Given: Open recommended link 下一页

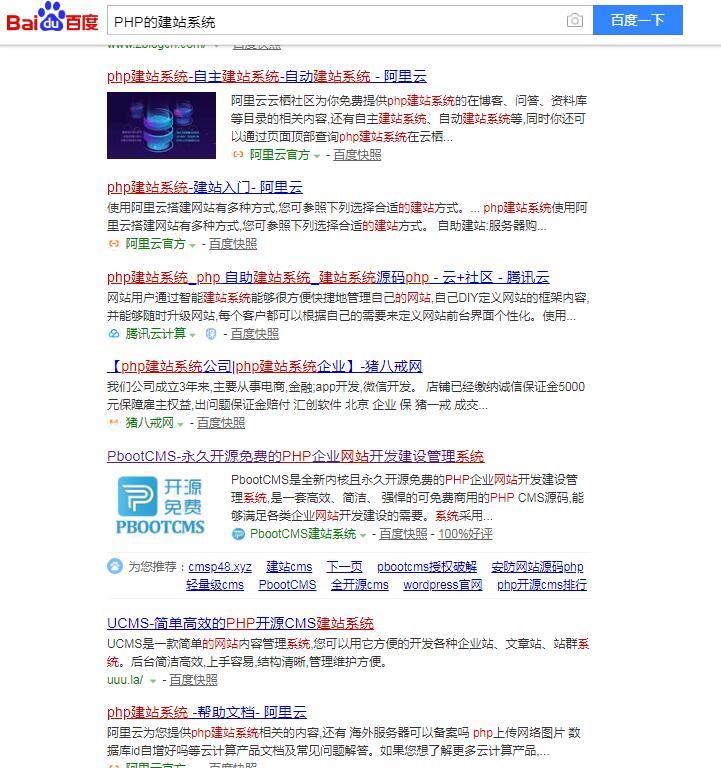Looking at the screenshot, I should tap(344, 567).
